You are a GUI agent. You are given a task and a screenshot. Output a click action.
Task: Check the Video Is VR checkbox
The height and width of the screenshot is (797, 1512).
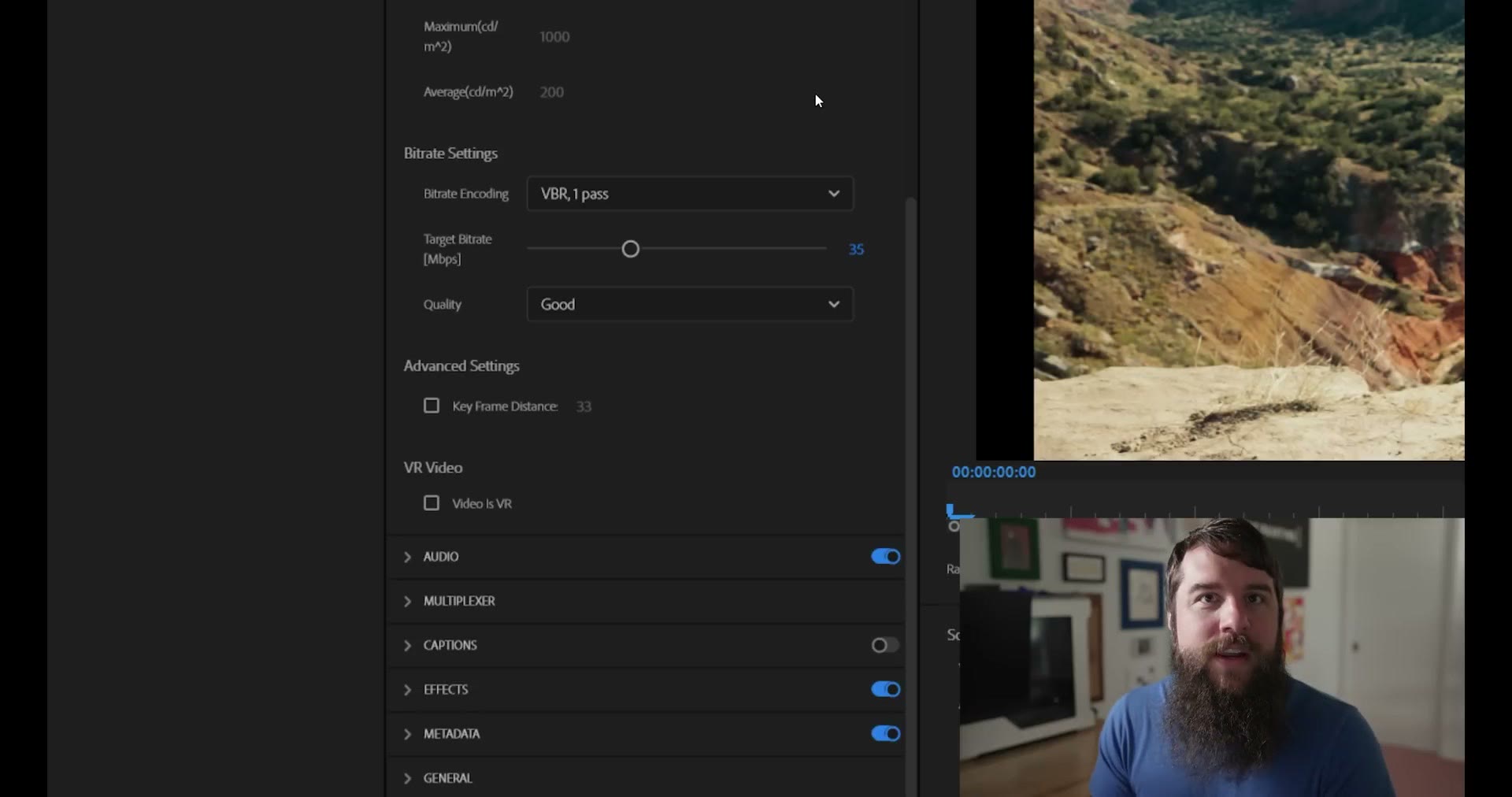432,503
